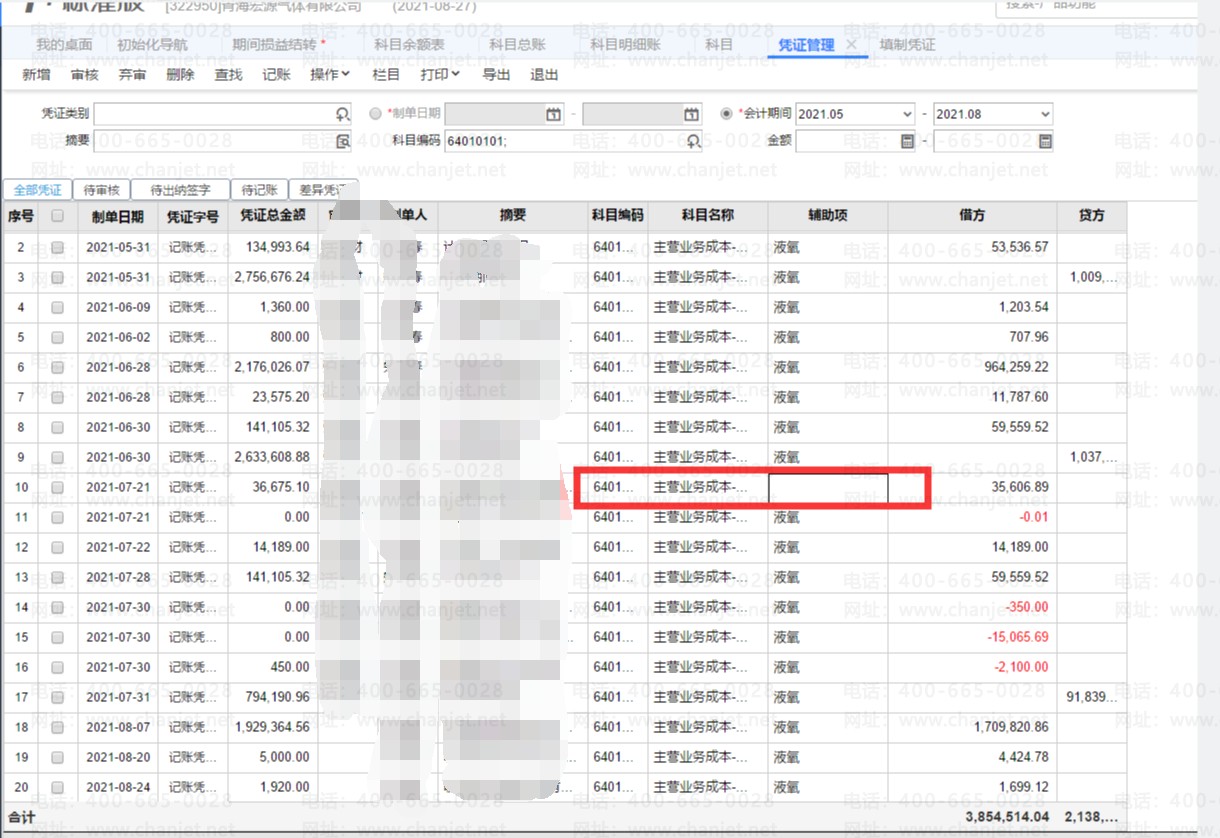Viewport: 1220px width, 838px height.
Task: Show the 待审核 voucher filter tab
Action: tap(101, 190)
